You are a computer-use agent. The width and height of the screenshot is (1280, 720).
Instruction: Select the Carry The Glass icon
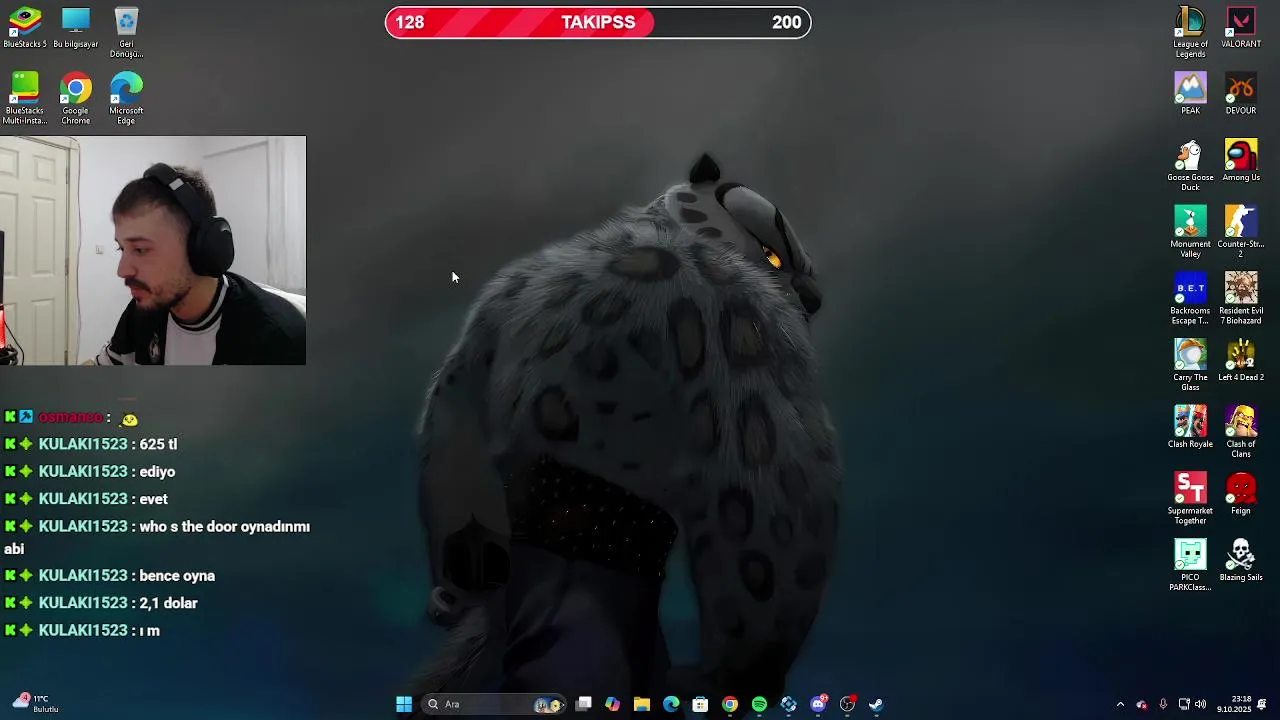[1190, 365]
